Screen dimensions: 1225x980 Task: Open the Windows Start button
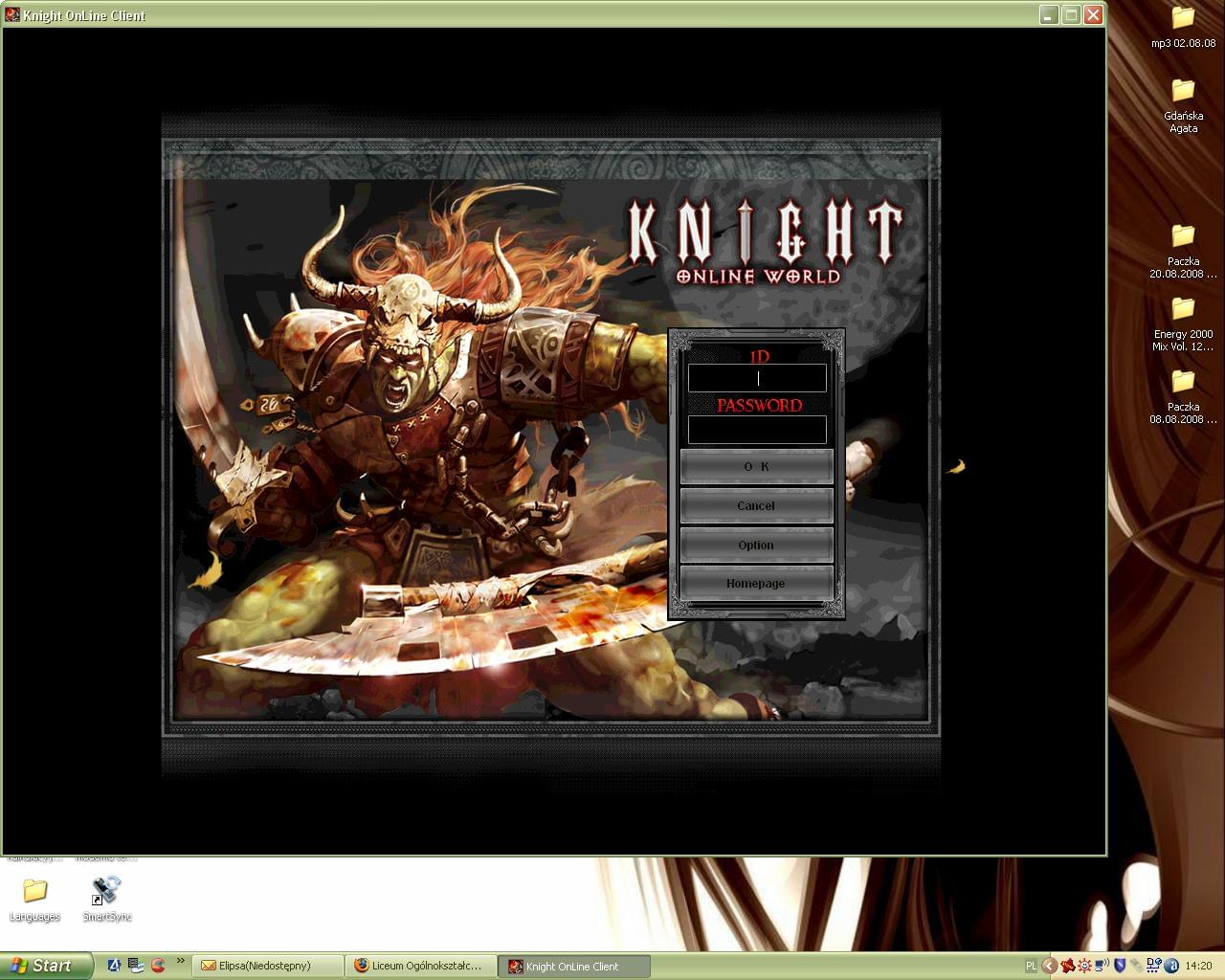coord(46,966)
